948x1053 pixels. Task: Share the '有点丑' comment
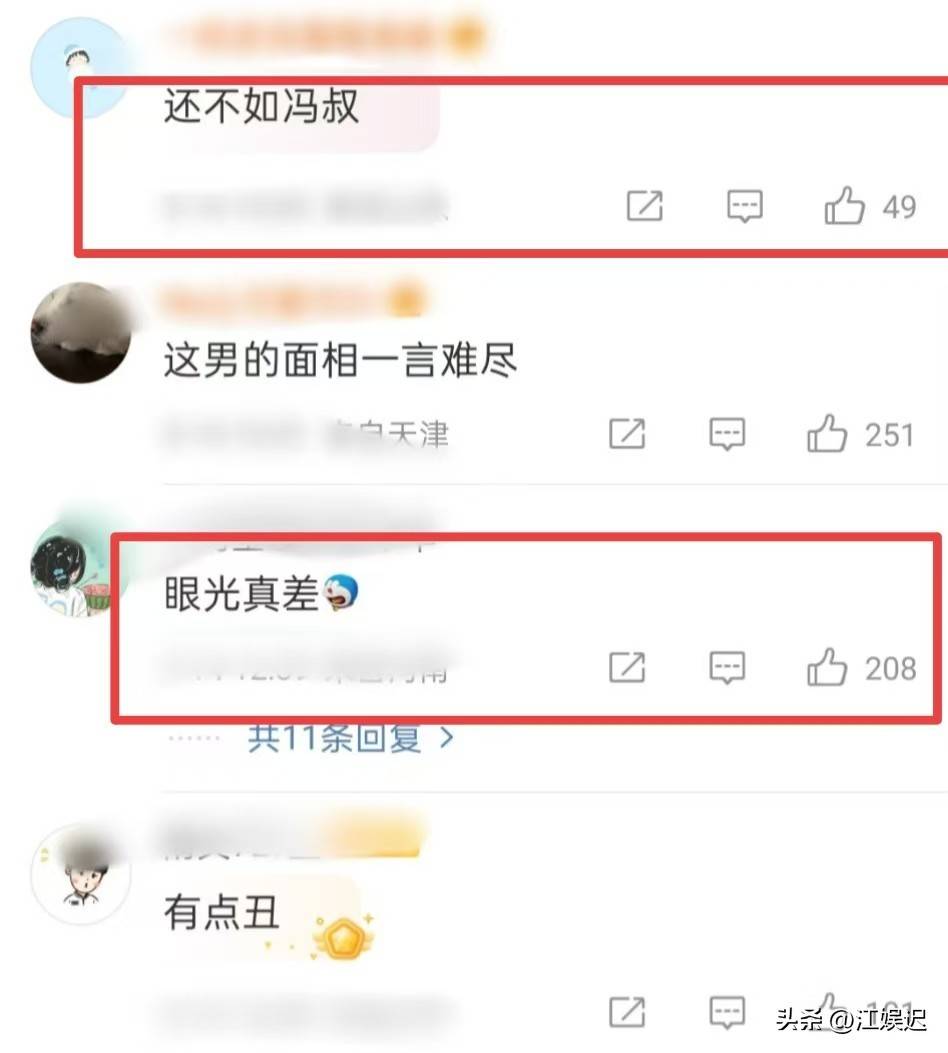627,1011
